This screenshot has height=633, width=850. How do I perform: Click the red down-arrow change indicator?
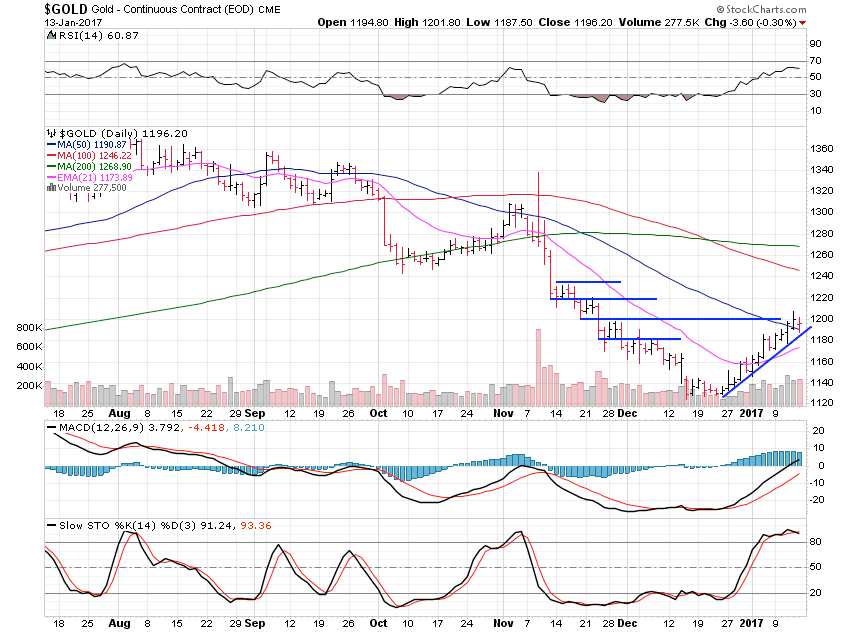[803, 23]
